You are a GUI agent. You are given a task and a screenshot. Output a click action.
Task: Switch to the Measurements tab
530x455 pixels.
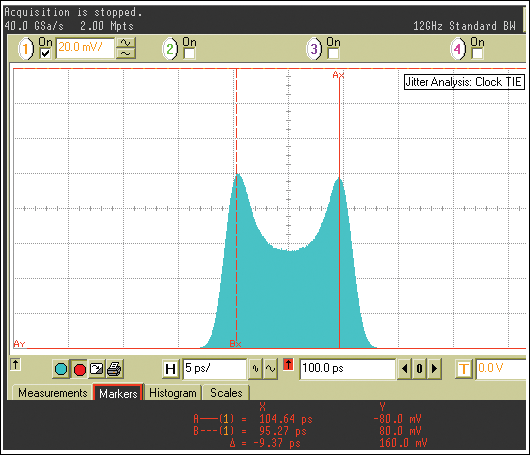coord(52,393)
